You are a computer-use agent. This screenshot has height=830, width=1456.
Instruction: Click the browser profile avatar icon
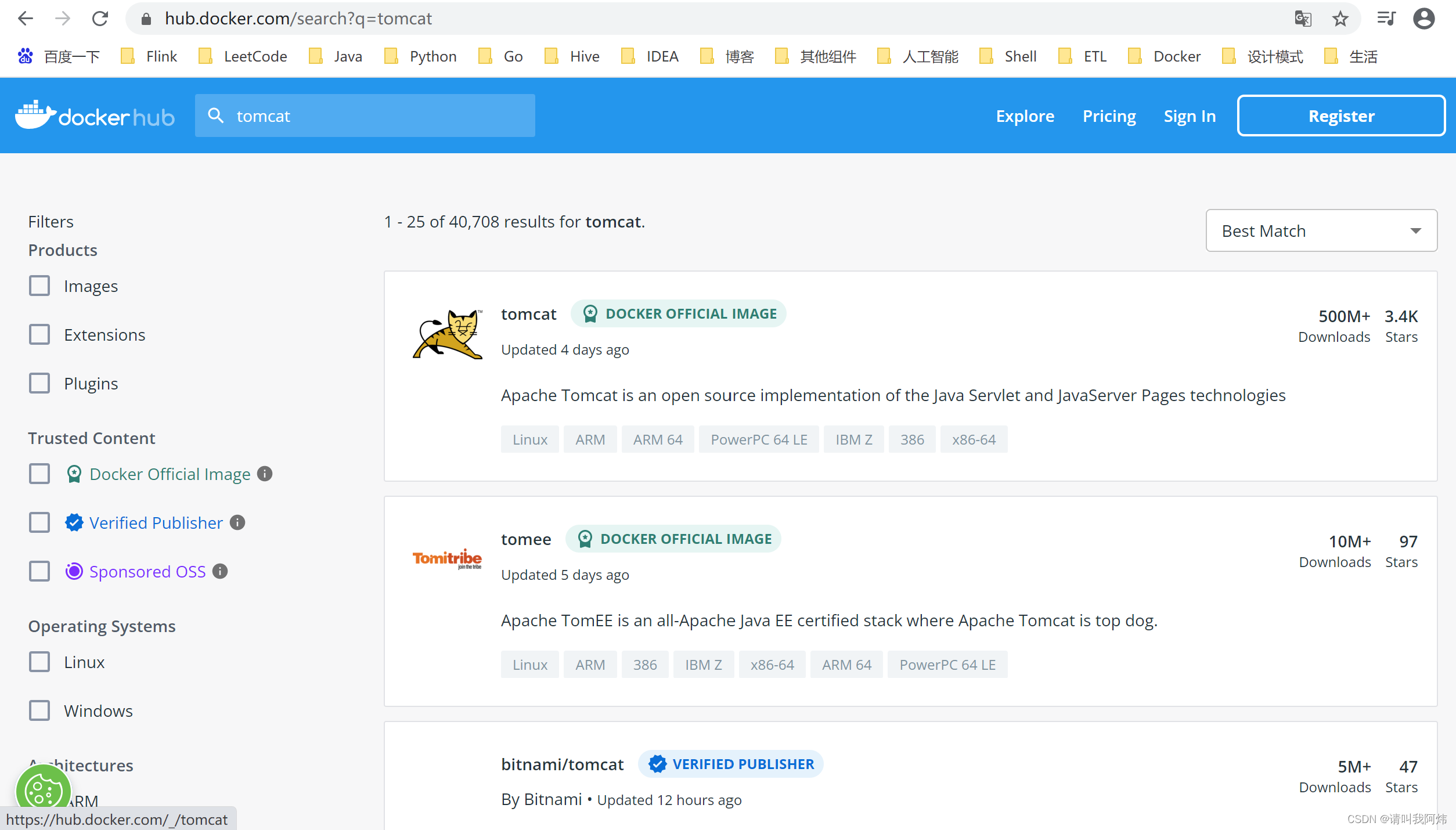1423,19
